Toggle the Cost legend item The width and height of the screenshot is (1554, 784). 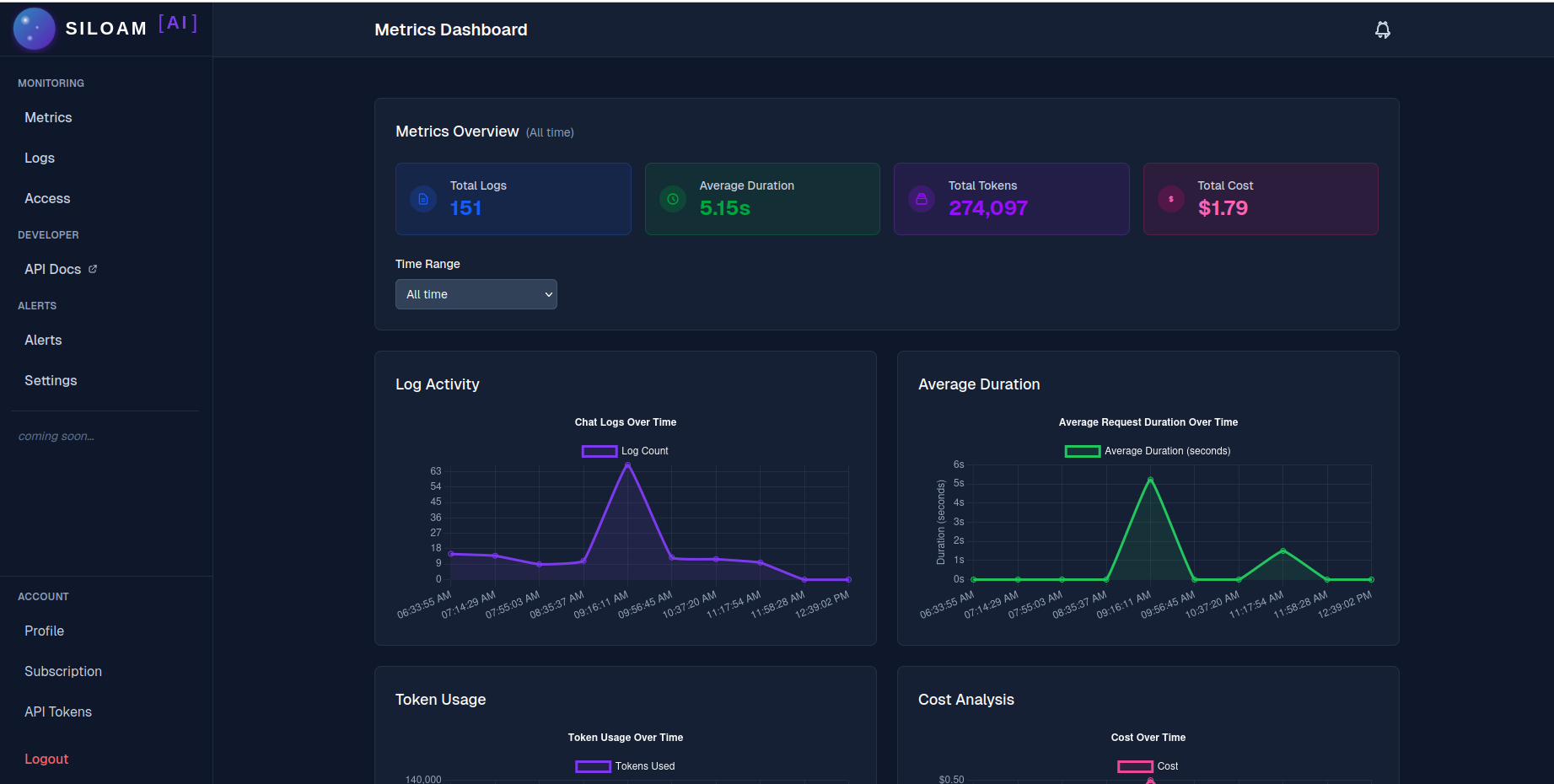(1148, 766)
